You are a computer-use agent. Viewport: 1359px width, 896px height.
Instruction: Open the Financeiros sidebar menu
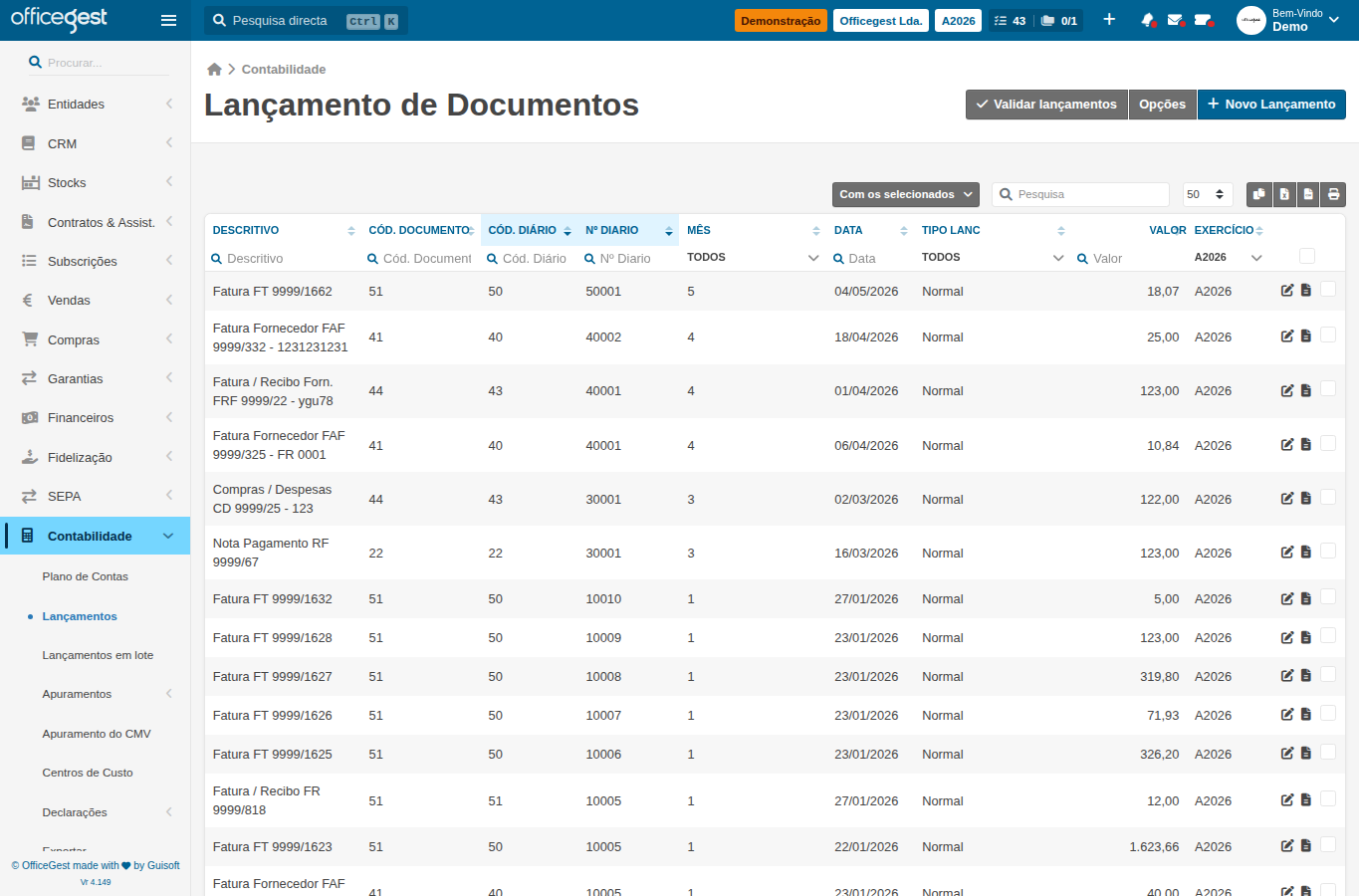(x=96, y=417)
